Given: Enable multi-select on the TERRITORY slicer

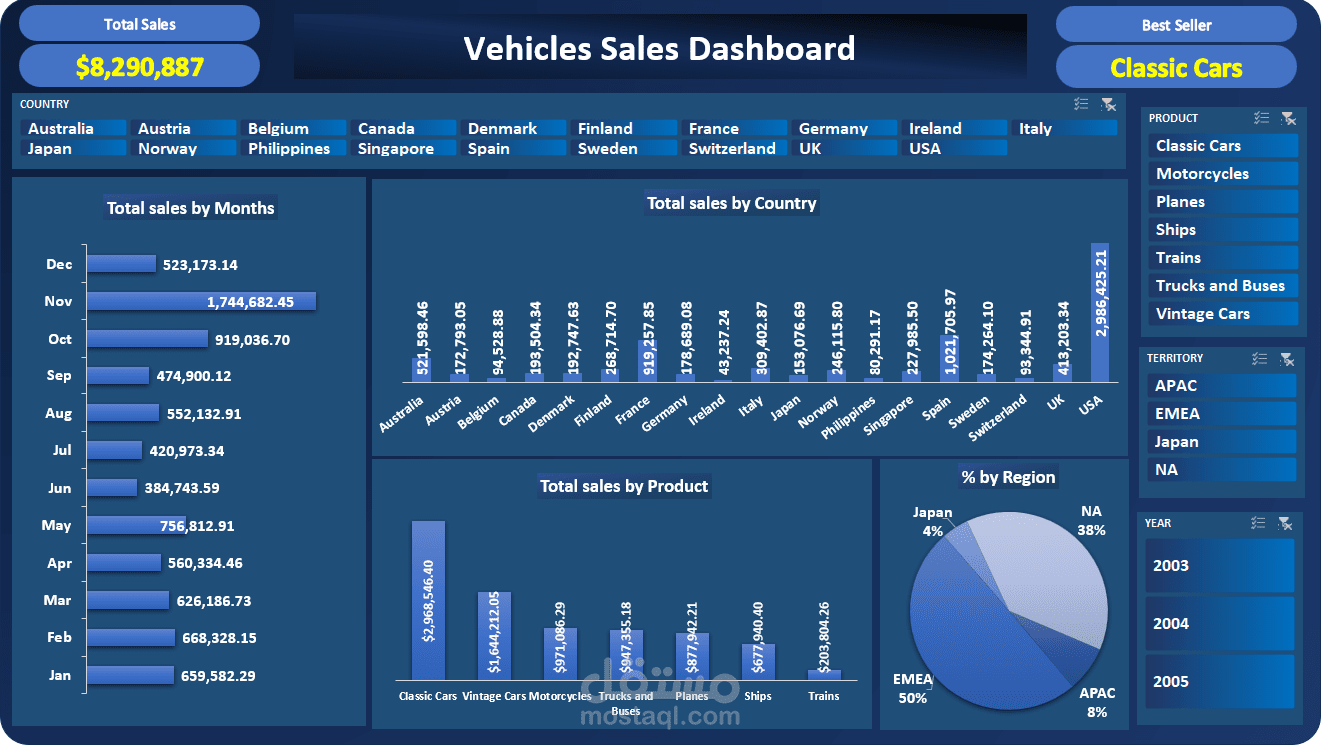Looking at the screenshot, I should [1261, 358].
